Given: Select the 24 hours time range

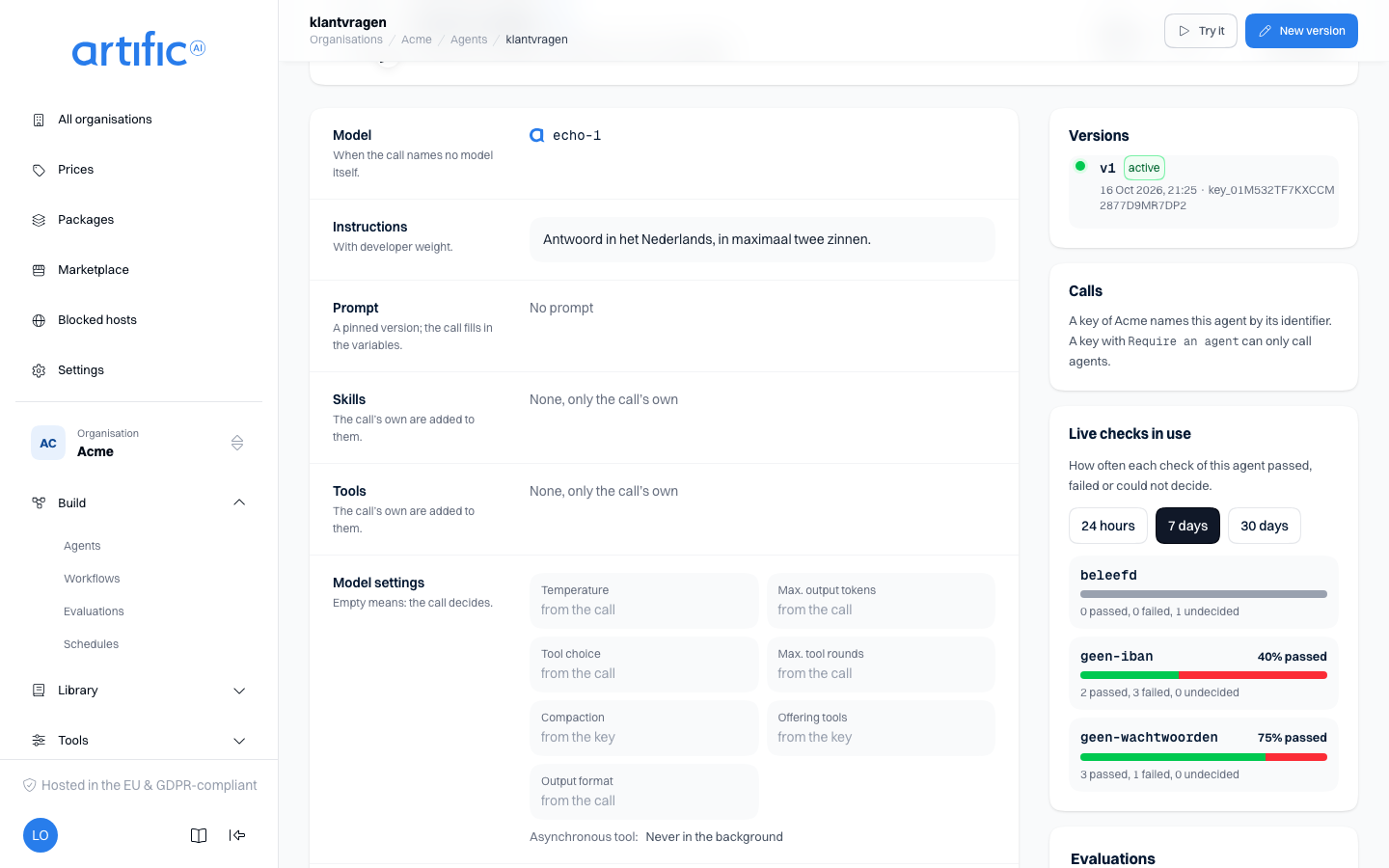Looking at the screenshot, I should (x=1108, y=526).
